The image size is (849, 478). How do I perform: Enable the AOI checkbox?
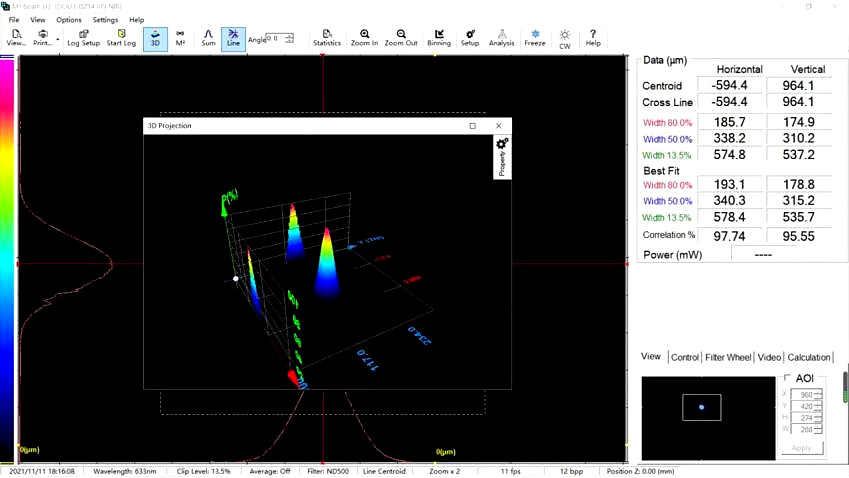tap(787, 379)
